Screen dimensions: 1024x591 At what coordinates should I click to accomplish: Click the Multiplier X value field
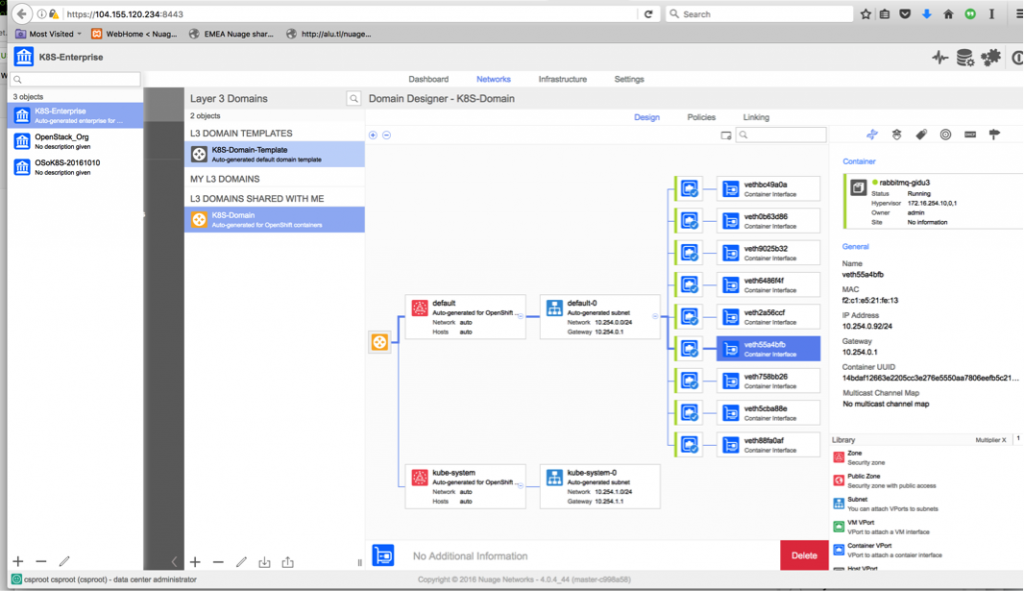pos(1017,439)
